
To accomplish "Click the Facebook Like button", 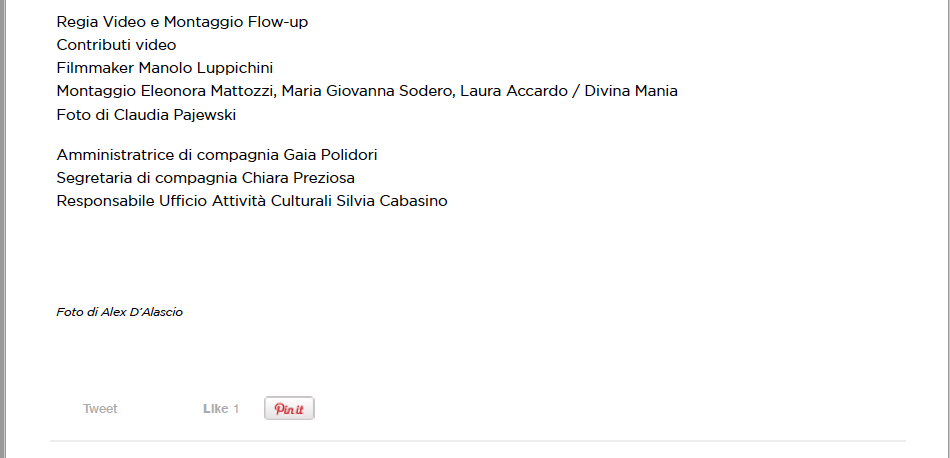I will tap(216, 409).
